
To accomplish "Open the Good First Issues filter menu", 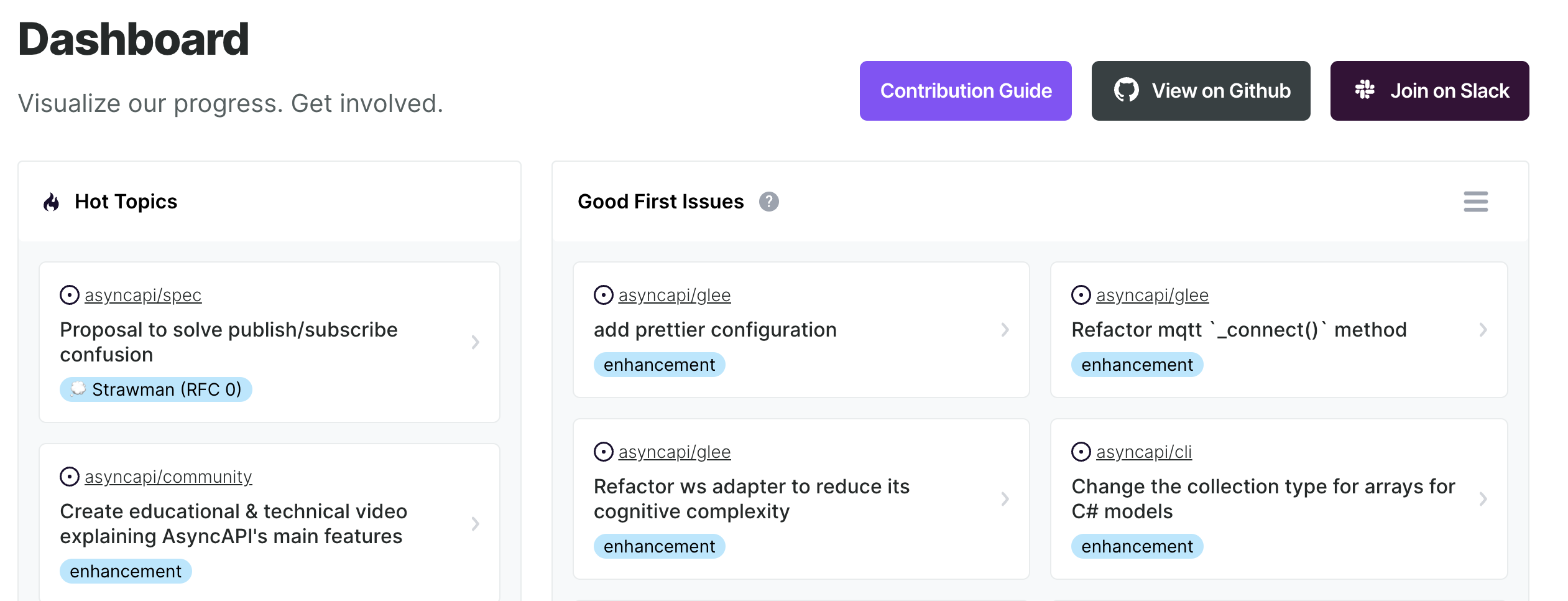I will (1475, 202).
